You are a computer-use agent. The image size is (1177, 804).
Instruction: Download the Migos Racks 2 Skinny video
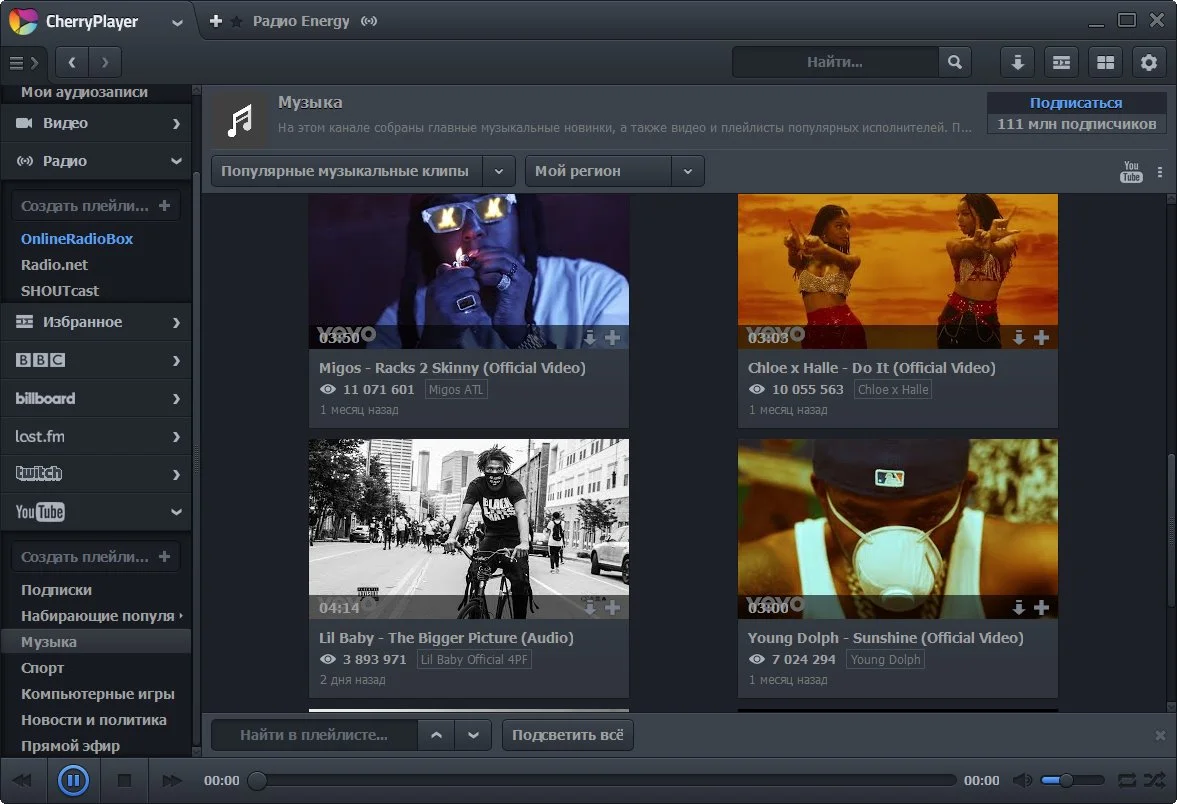[x=590, y=338]
